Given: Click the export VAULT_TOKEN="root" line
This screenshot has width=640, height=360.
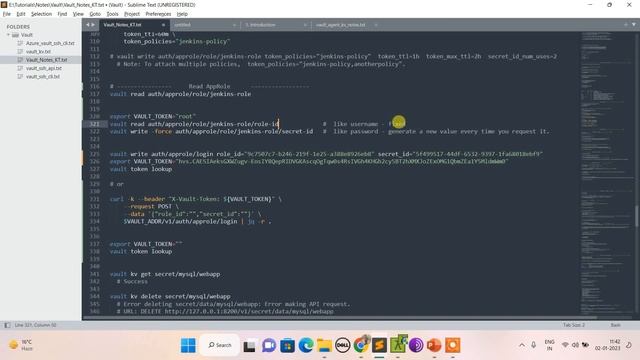Looking at the screenshot, I should [x=153, y=116].
